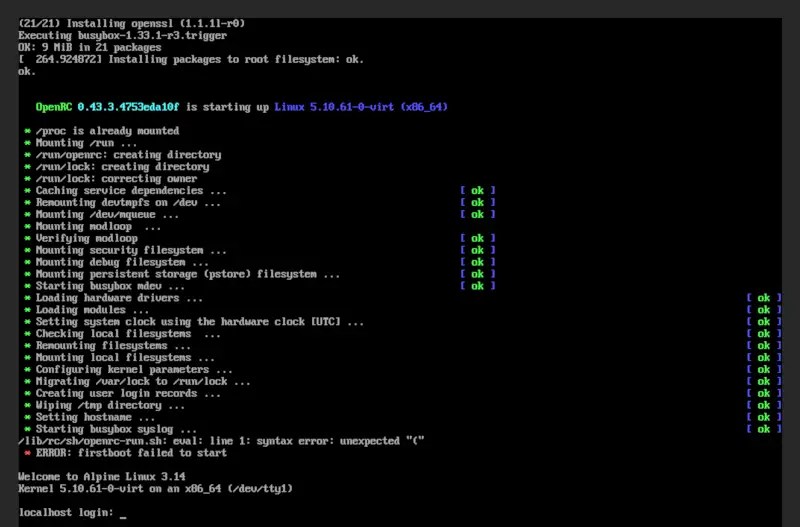Click "Mounting modloop ..." line
Screen dimensions: 800x527
coord(98,227)
